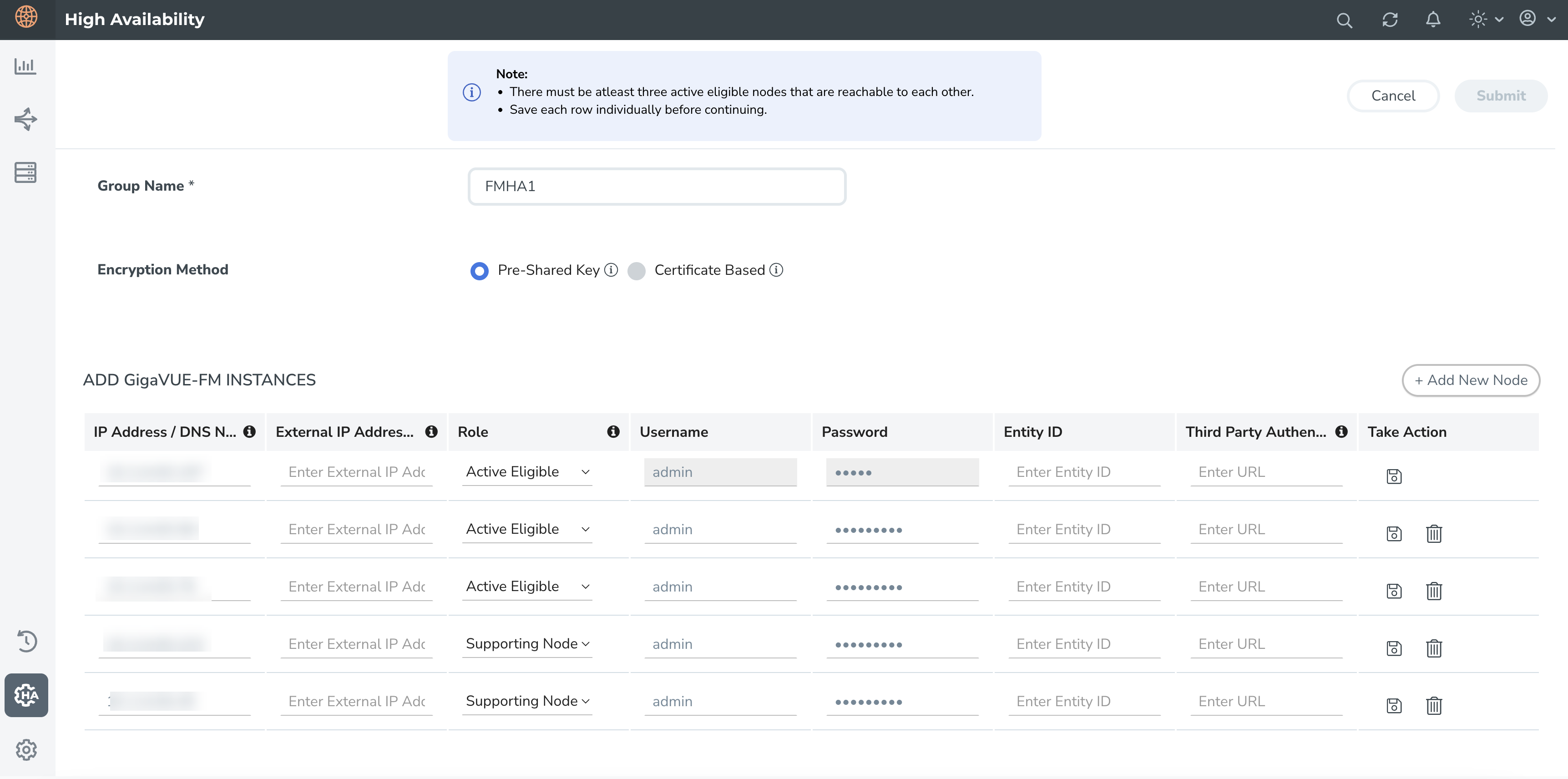The image size is (1568, 779).
Task: Open the notifications bell
Action: [1433, 20]
